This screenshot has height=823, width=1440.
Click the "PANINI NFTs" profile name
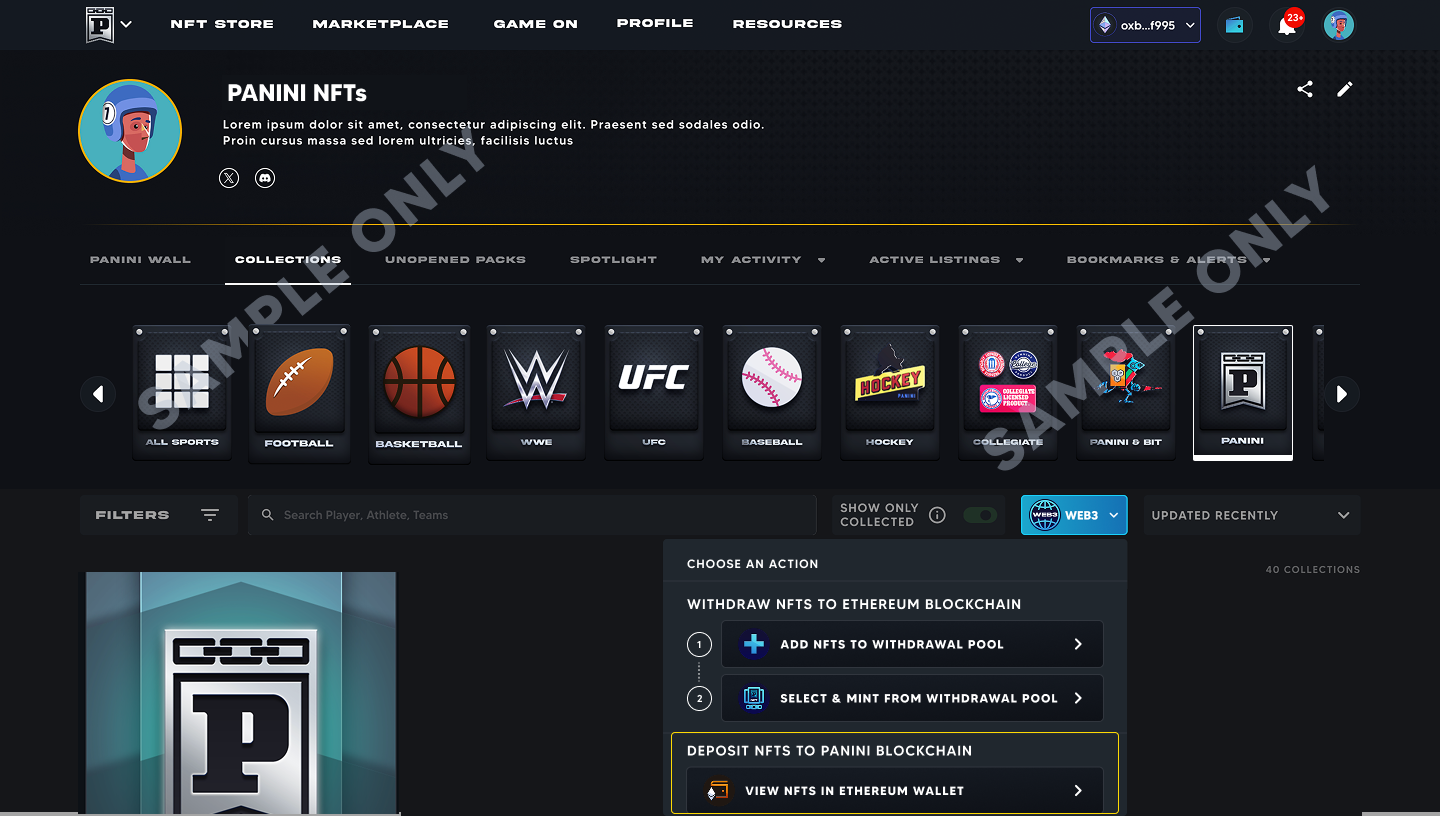tap(297, 93)
